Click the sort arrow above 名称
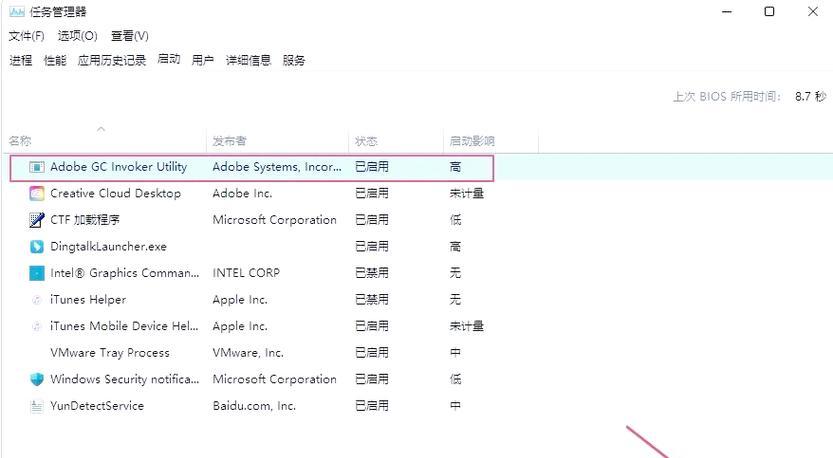The image size is (833, 458). pyautogui.click(x=101, y=129)
